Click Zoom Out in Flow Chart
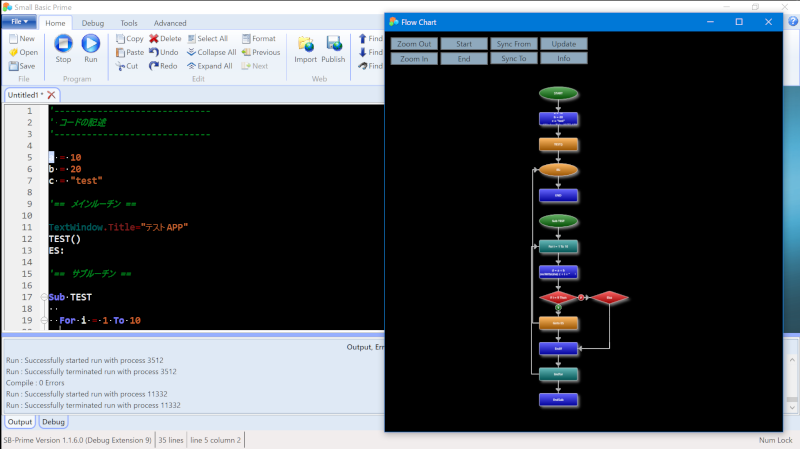 pyautogui.click(x=414, y=44)
